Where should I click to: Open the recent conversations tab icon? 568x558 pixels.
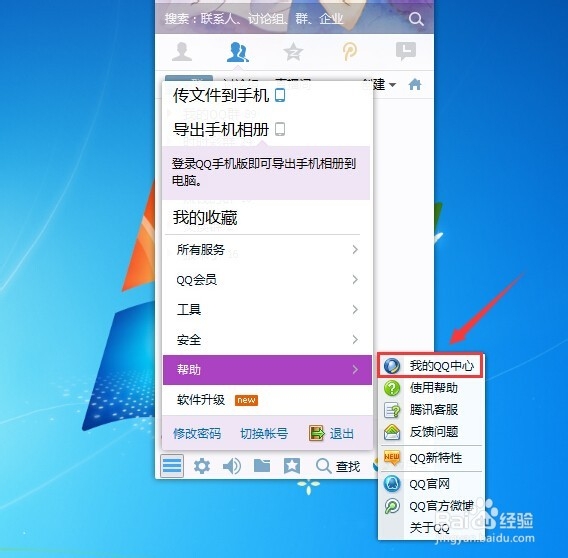click(x=406, y=51)
